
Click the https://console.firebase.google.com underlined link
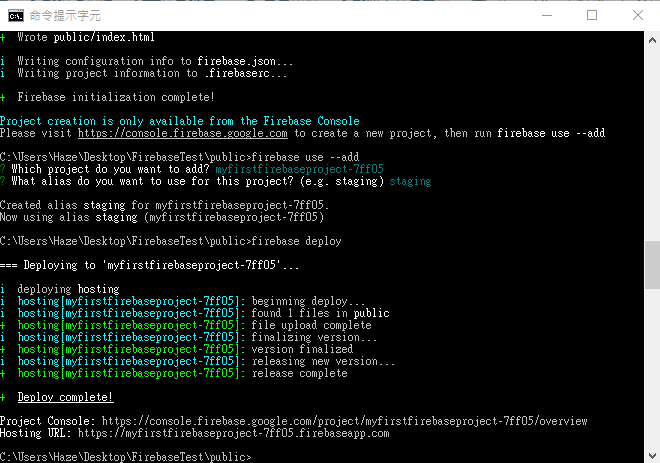[183, 133]
